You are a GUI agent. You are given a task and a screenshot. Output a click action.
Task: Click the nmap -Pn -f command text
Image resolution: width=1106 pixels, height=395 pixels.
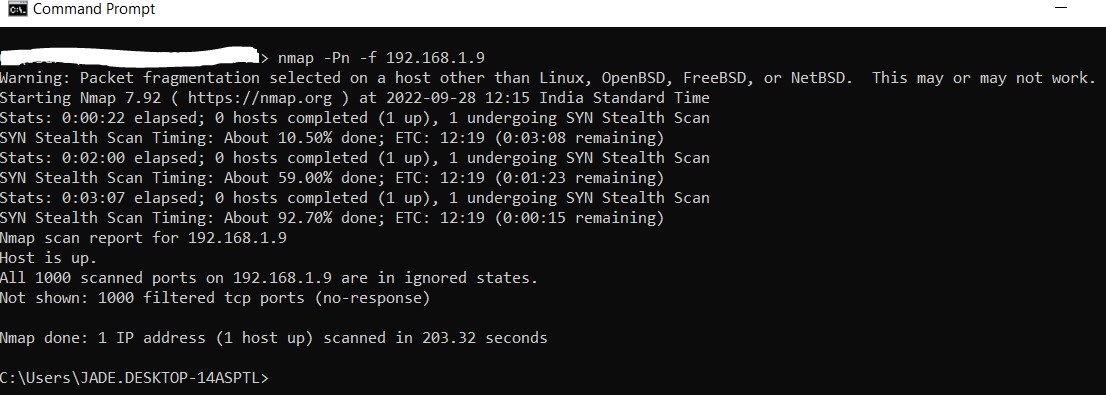382,58
